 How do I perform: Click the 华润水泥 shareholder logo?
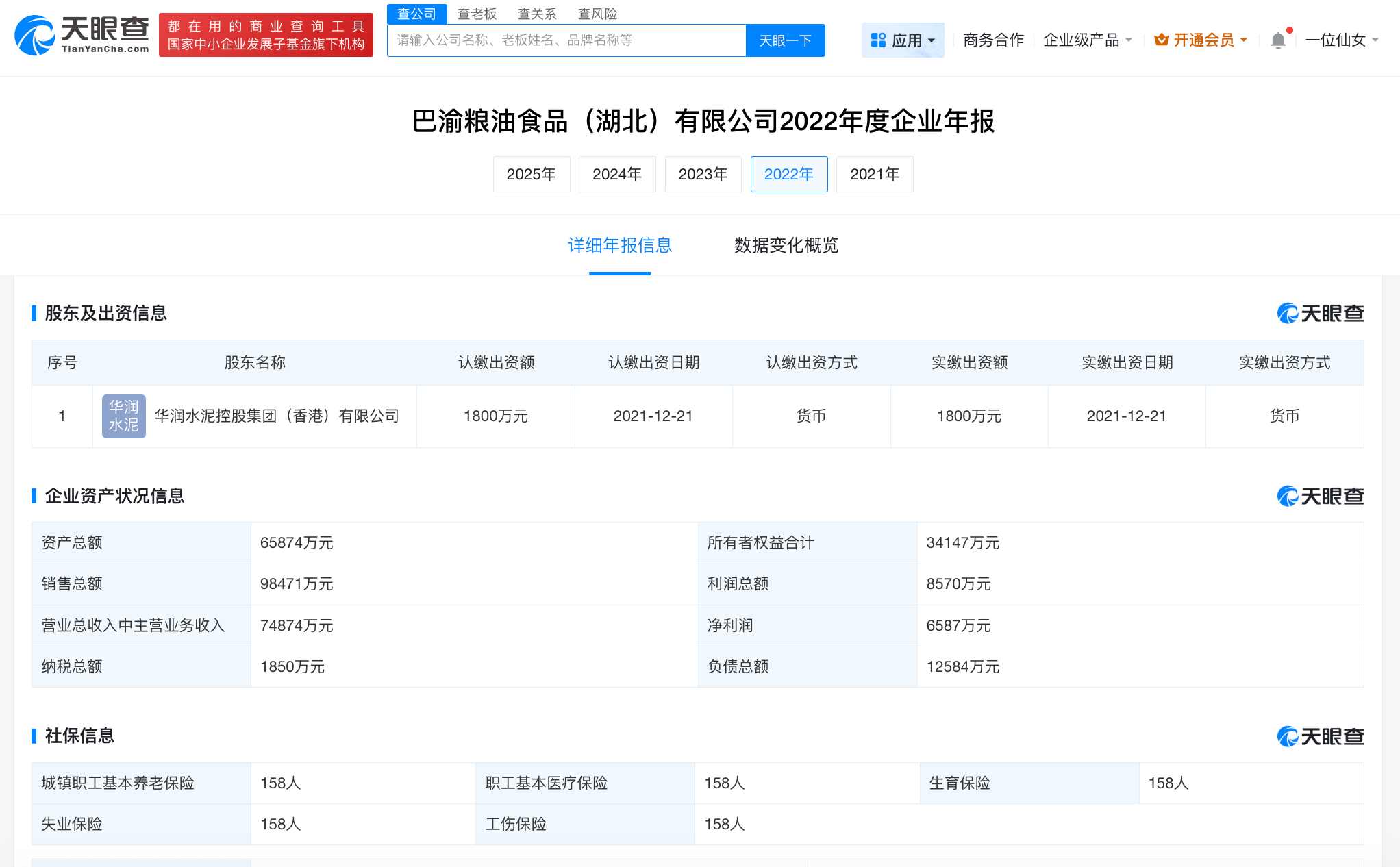click(x=124, y=416)
